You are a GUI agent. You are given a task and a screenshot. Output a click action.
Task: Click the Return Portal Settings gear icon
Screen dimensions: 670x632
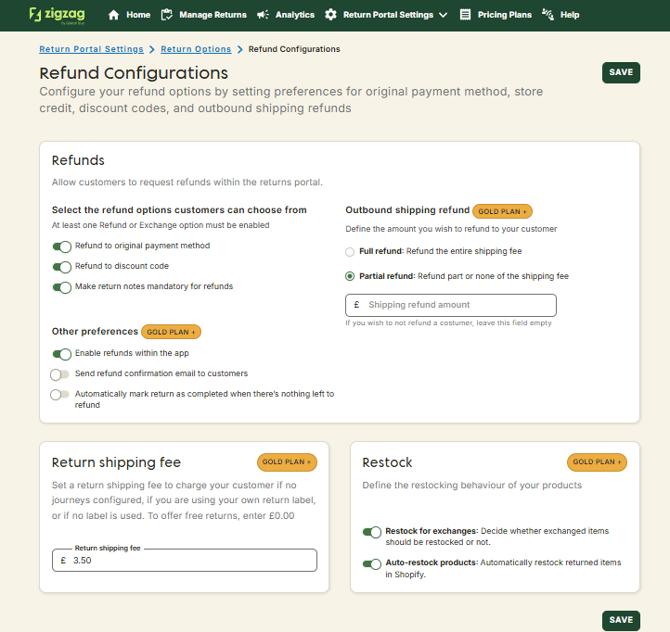point(331,15)
